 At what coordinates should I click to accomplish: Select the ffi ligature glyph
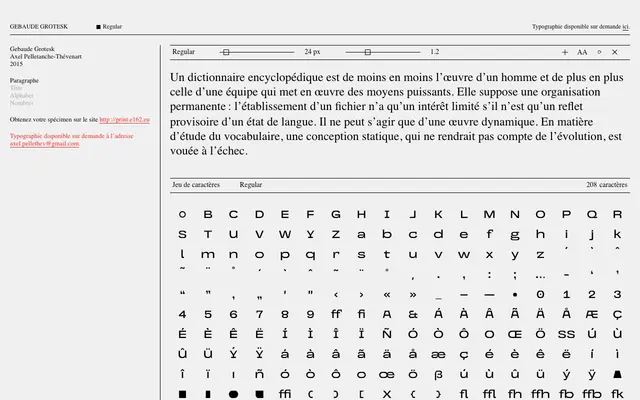(x=284, y=394)
